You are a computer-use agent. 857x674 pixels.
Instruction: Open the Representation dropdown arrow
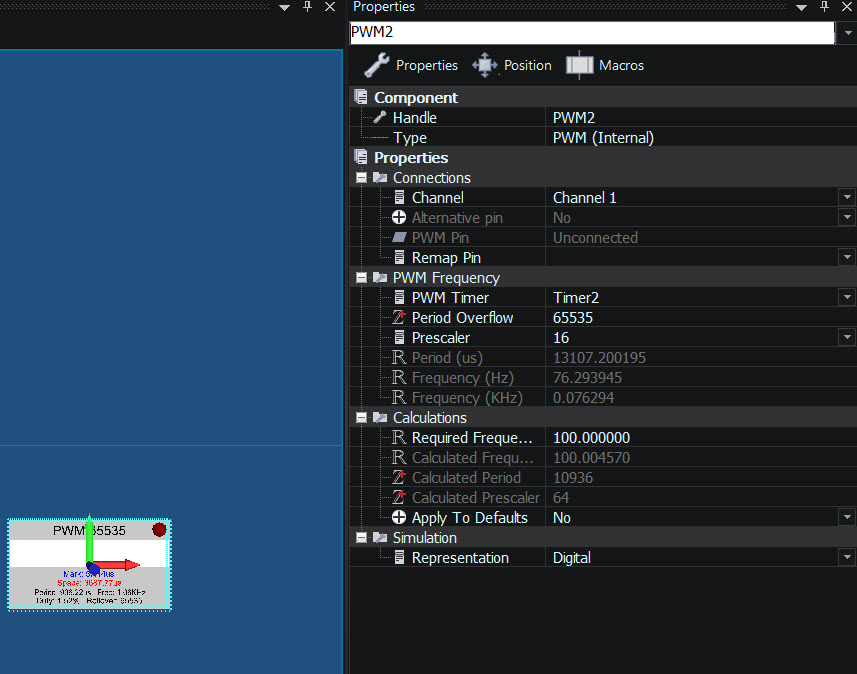point(847,558)
